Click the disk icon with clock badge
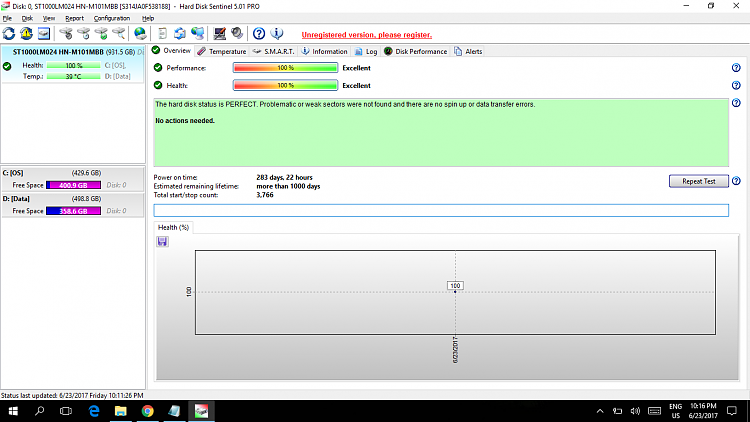 (84, 33)
